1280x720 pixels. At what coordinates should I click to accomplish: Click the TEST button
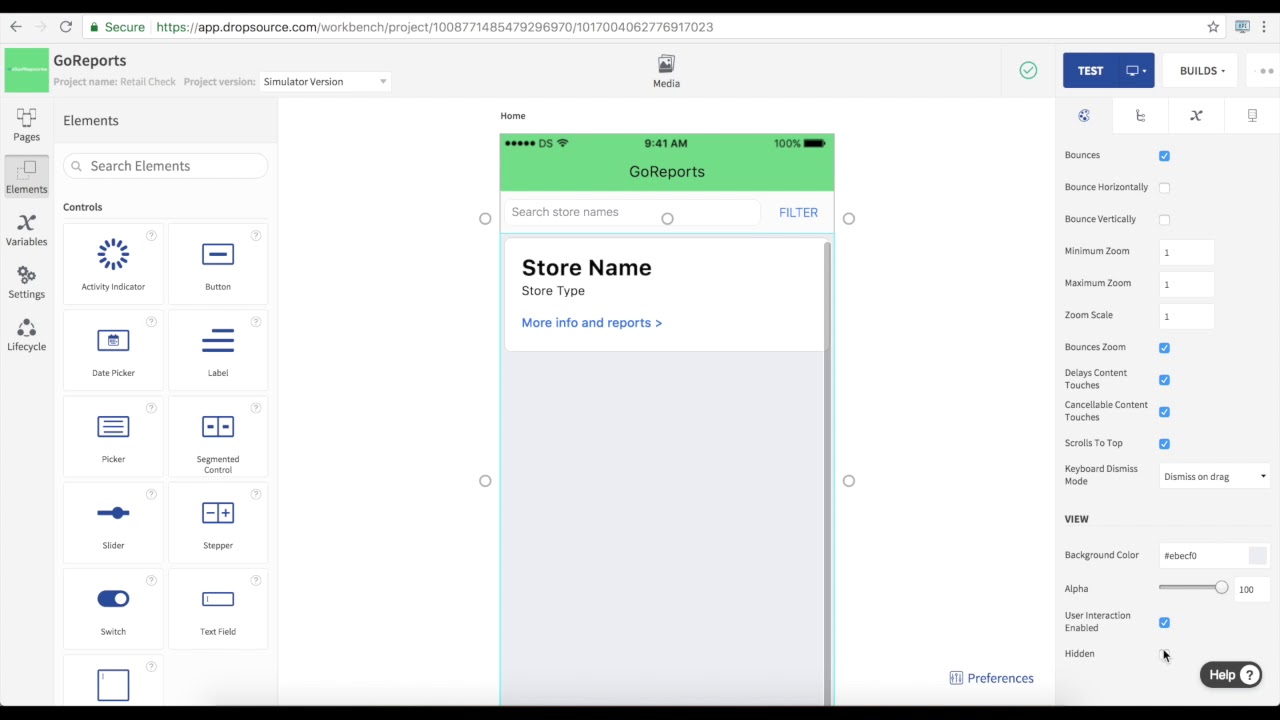[x=1090, y=71]
